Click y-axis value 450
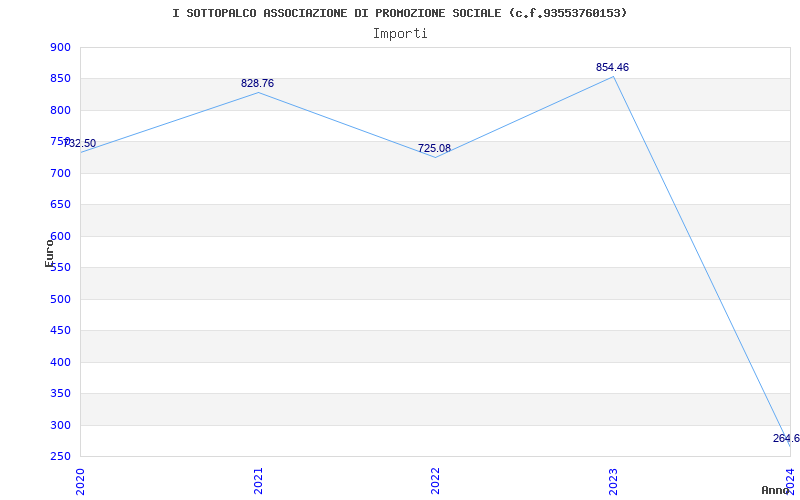Image resolution: width=800 pixels, height=500 pixels. pyautogui.click(x=61, y=331)
